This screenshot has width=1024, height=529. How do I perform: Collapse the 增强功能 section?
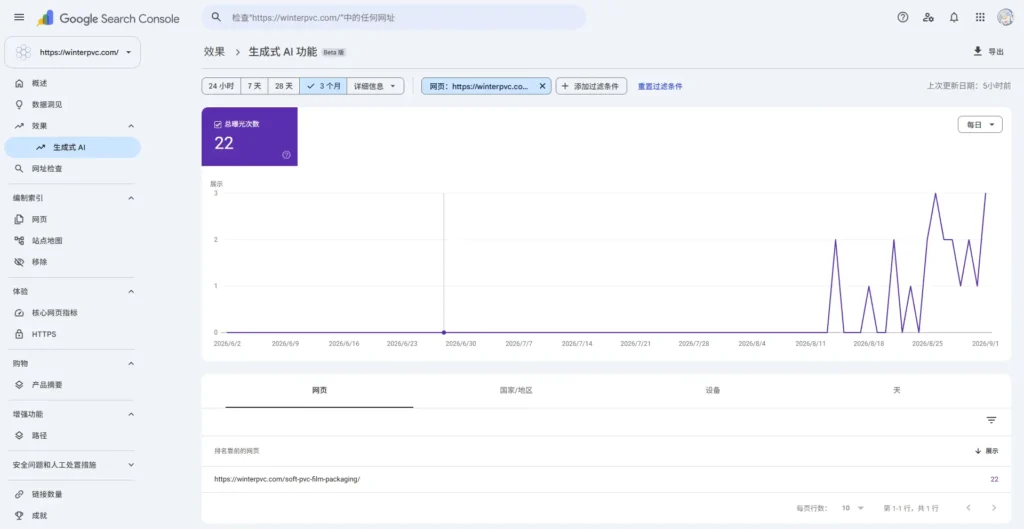[131, 414]
